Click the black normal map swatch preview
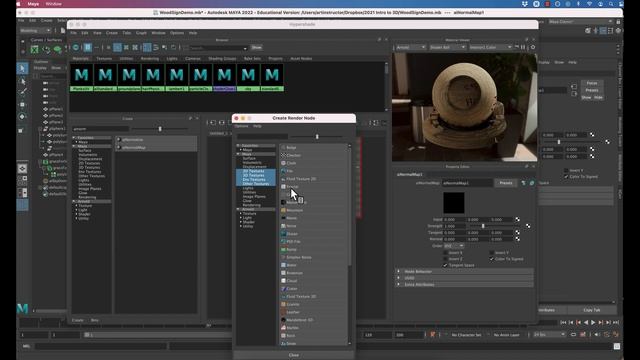 coord(454,202)
